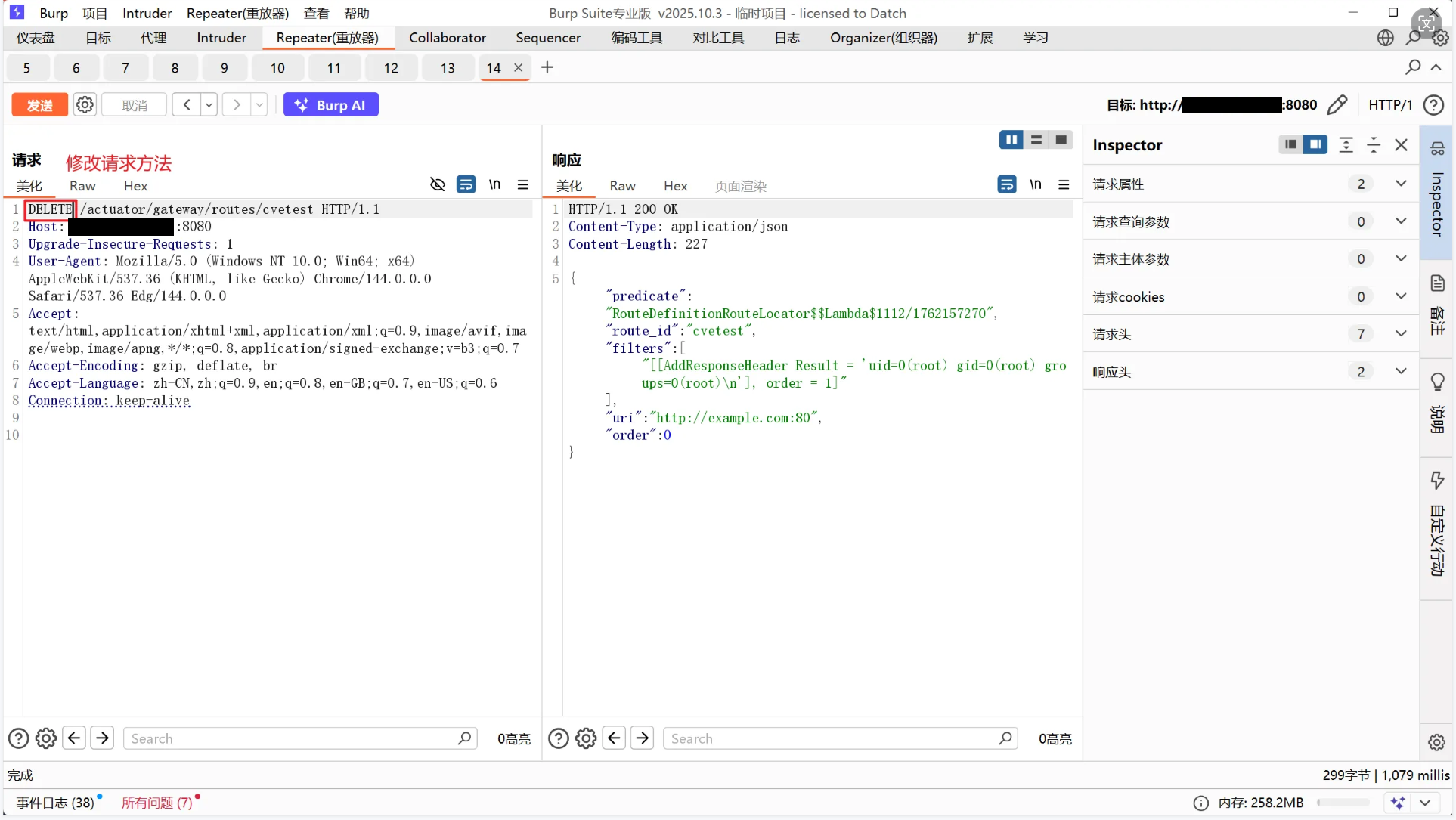Dock Inspector layout to the right option
Screen dimensions: 1456x820
[x=1315, y=145]
